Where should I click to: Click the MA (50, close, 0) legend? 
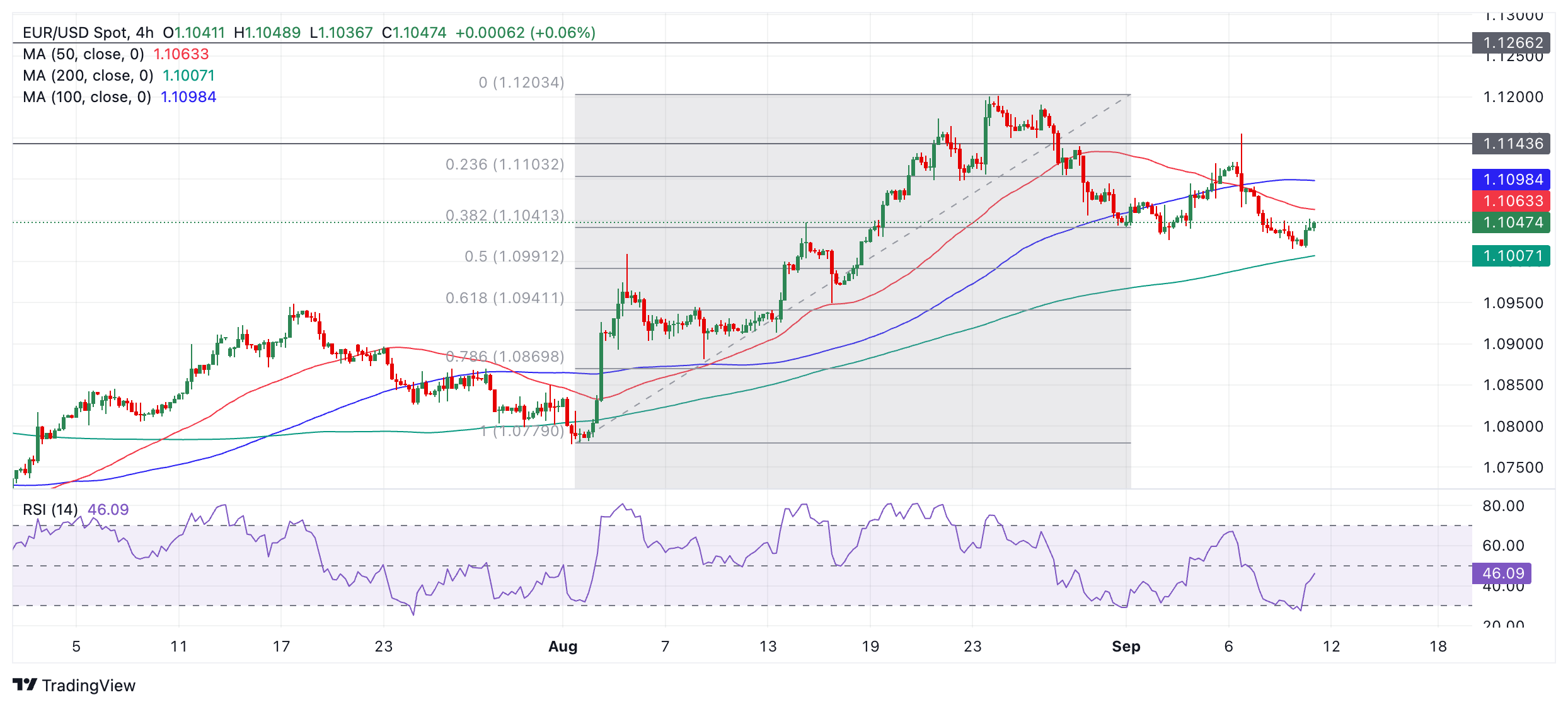[x=83, y=54]
